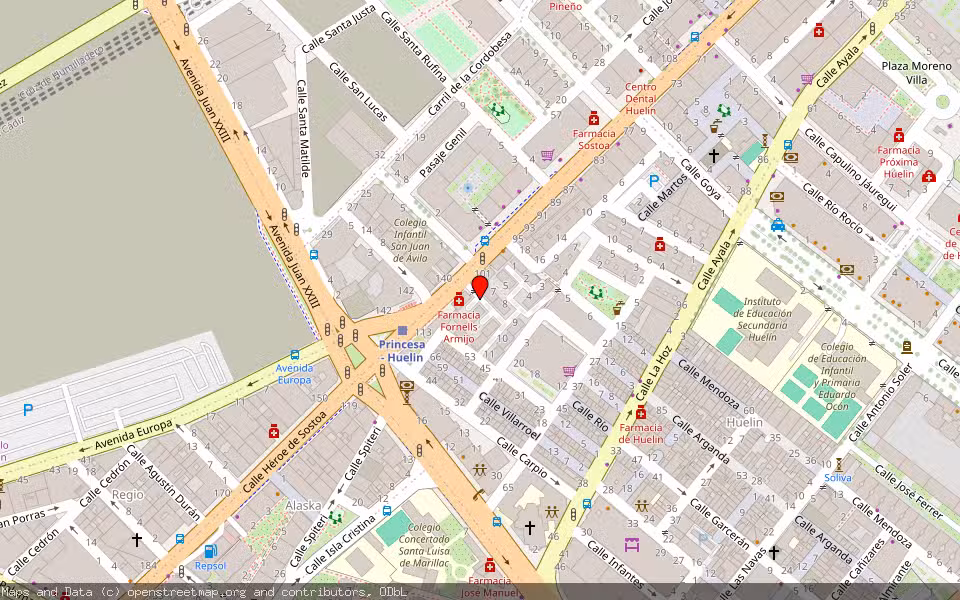The height and width of the screenshot is (600, 960).
Task: Click the Calle Villarroel label
Action: point(510,416)
